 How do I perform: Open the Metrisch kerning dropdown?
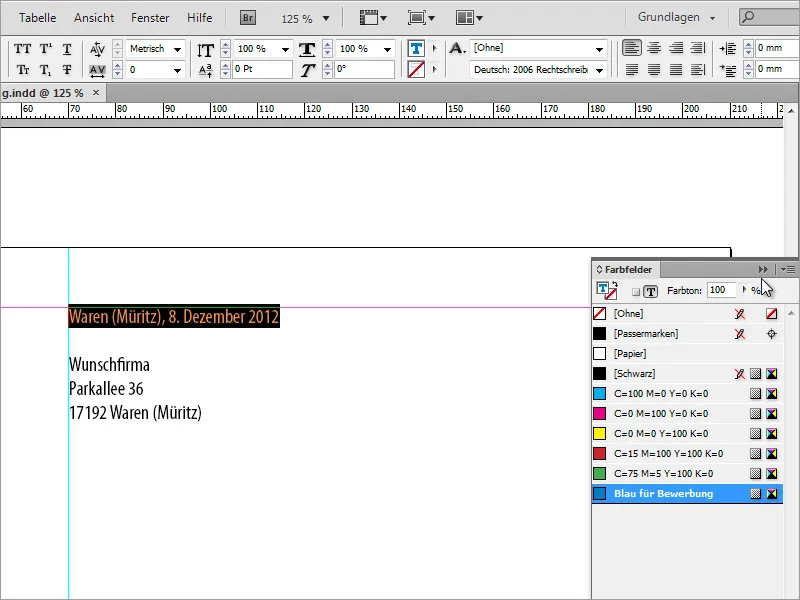click(x=177, y=49)
